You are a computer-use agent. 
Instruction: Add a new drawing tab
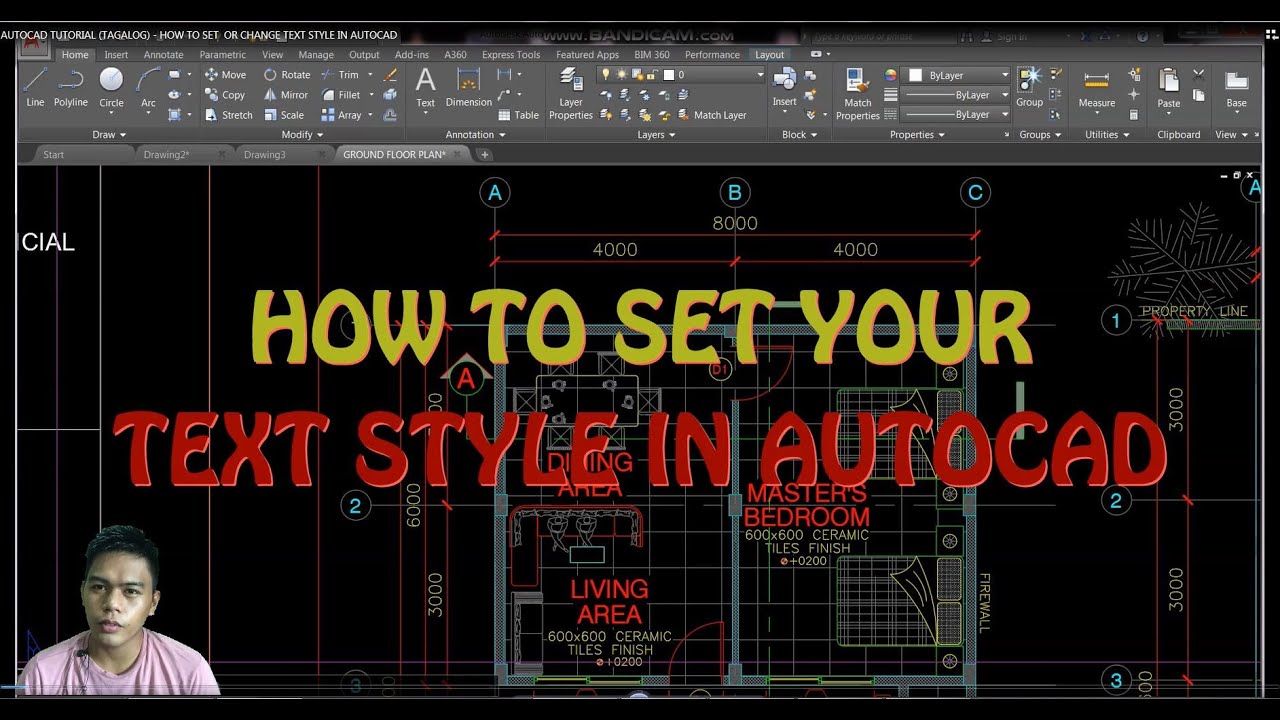485,155
